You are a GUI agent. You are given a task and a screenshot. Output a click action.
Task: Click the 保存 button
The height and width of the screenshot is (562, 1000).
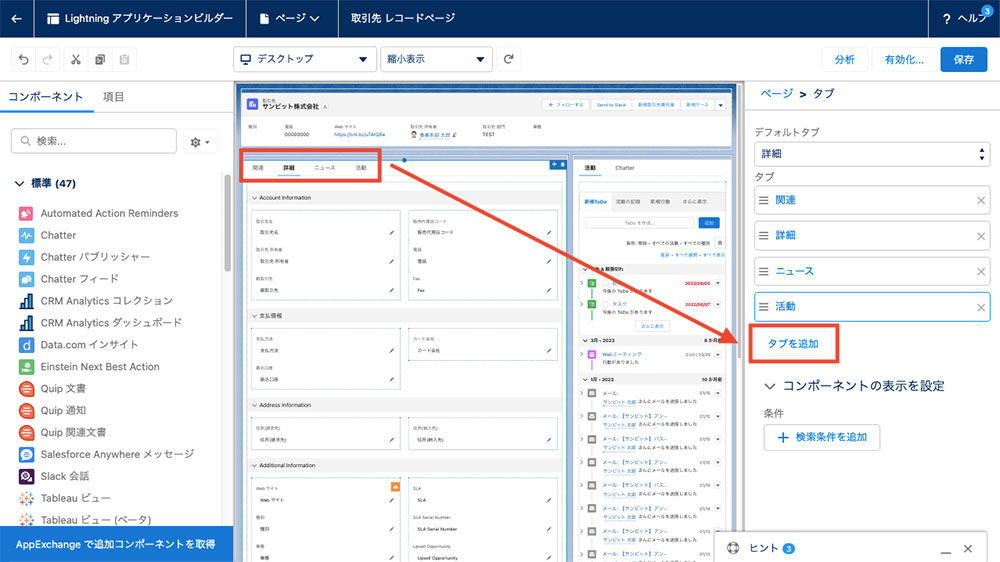pyautogui.click(x=964, y=59)
